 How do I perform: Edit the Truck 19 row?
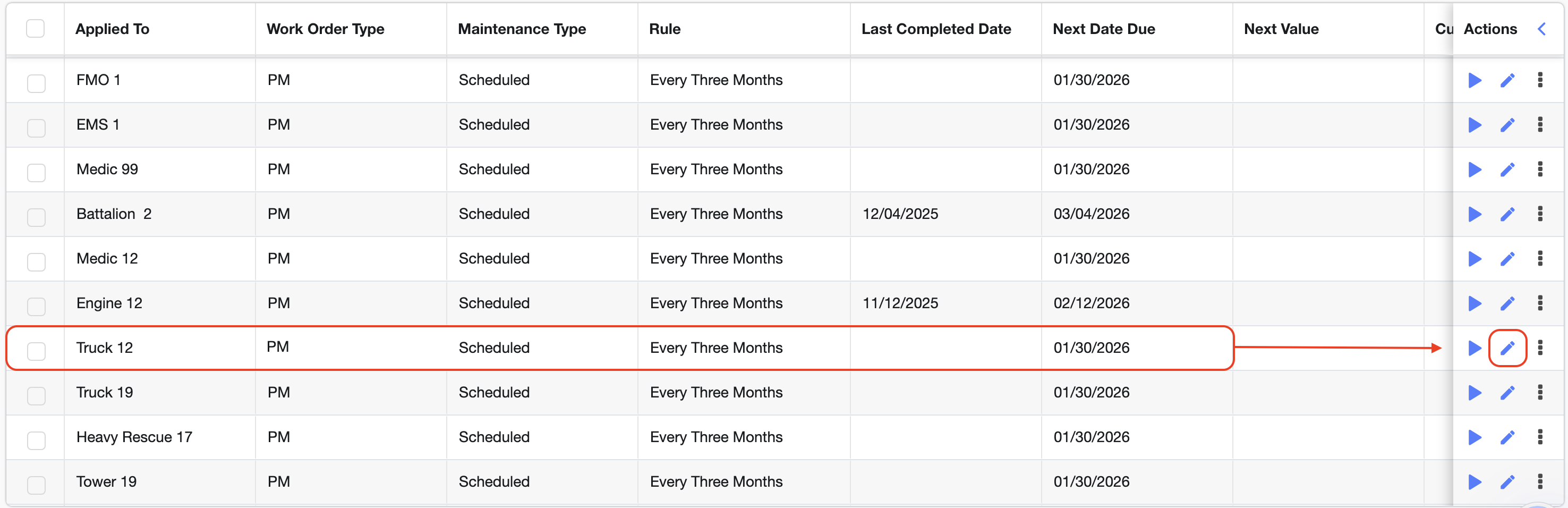coord(1507,393)
